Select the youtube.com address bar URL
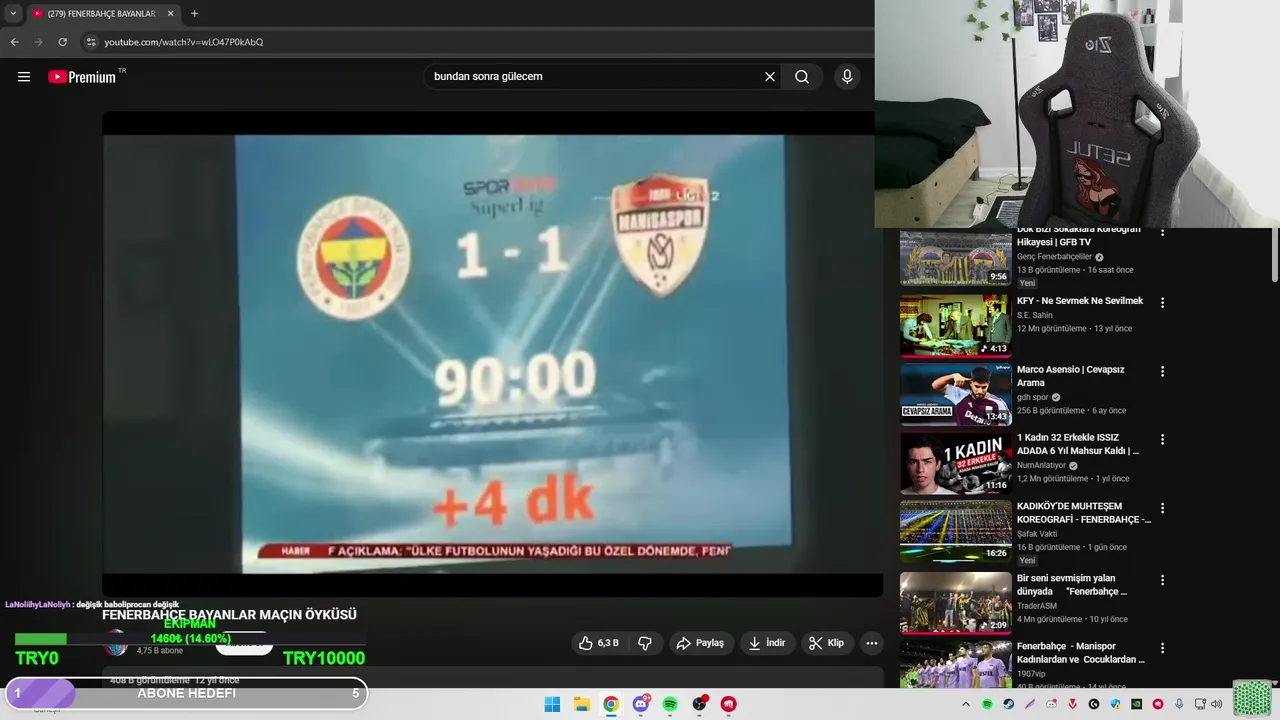The width and height of the screenshot is (1280, 720). [x=184, y=42]
